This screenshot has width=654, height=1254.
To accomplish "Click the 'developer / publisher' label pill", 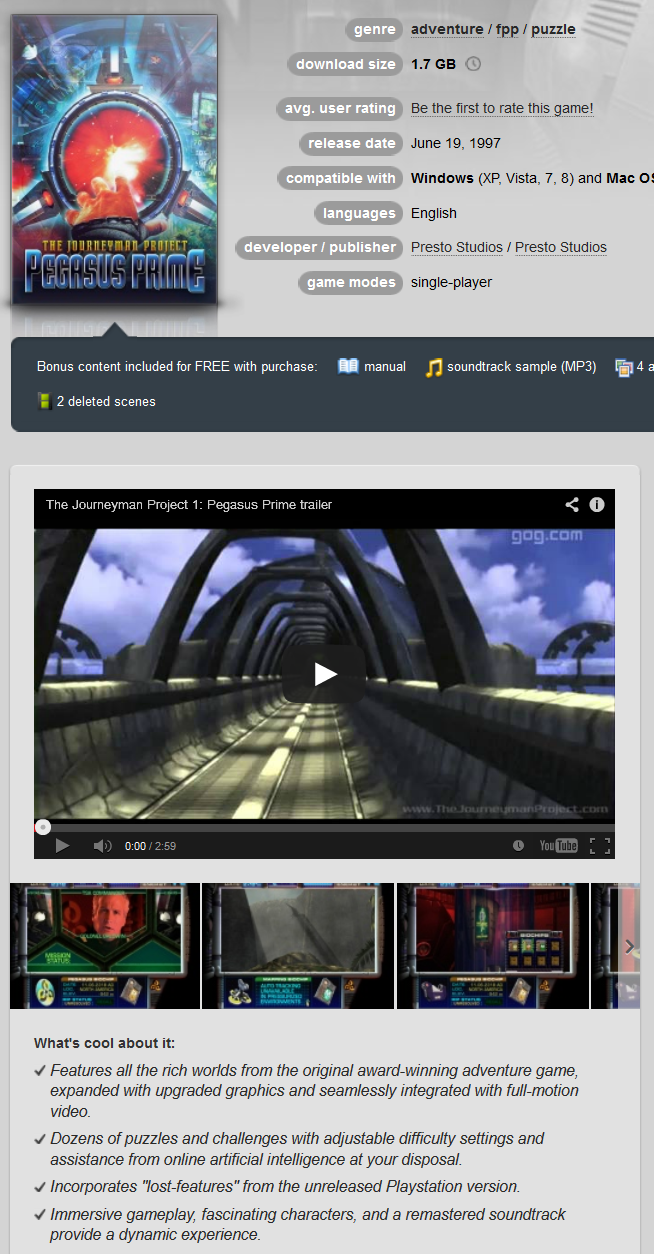I will click(x=319, y=247).
